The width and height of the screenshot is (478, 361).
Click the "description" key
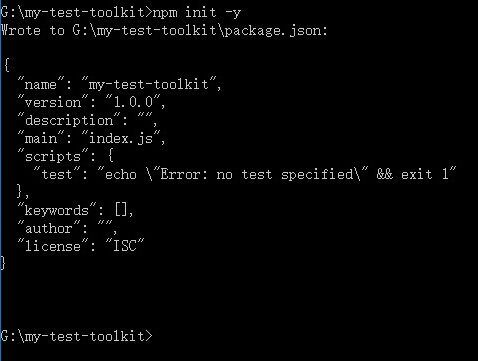[x=69, y=120]
